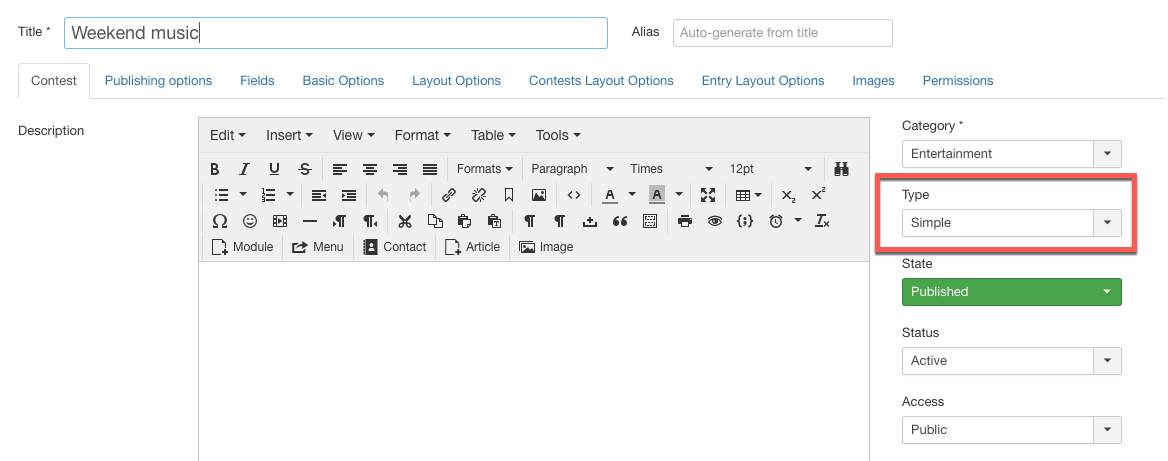Open source code view
This screenshot has height=461, width=1168.
coord(574,195)
